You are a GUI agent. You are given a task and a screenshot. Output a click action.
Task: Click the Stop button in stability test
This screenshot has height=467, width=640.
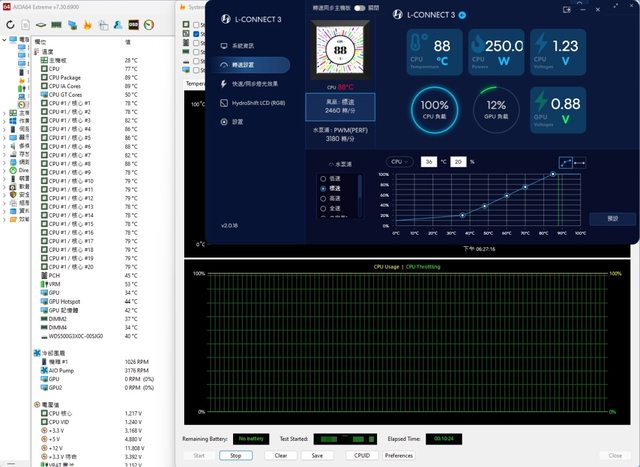pos(236,455)
